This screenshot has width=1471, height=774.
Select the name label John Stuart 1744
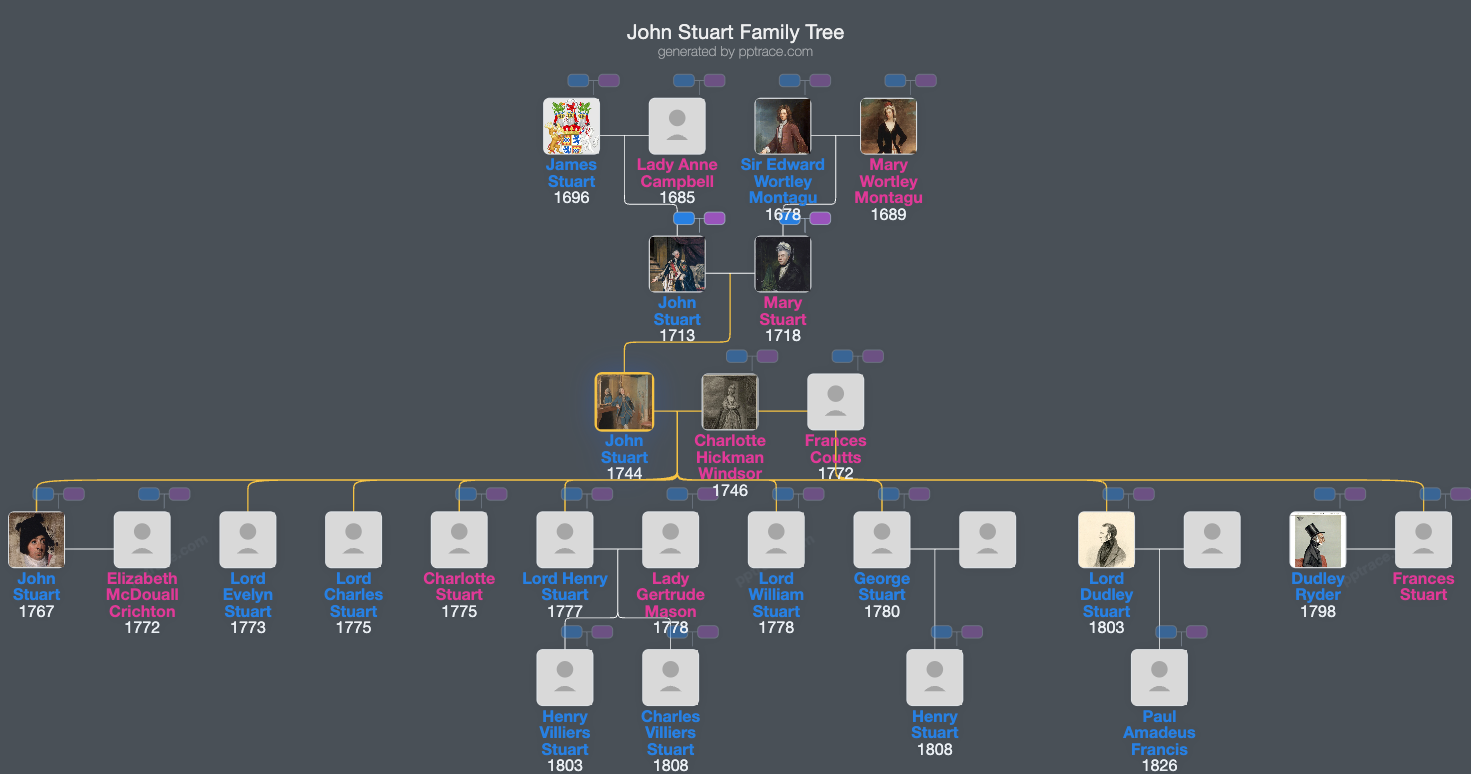(624, 449)
